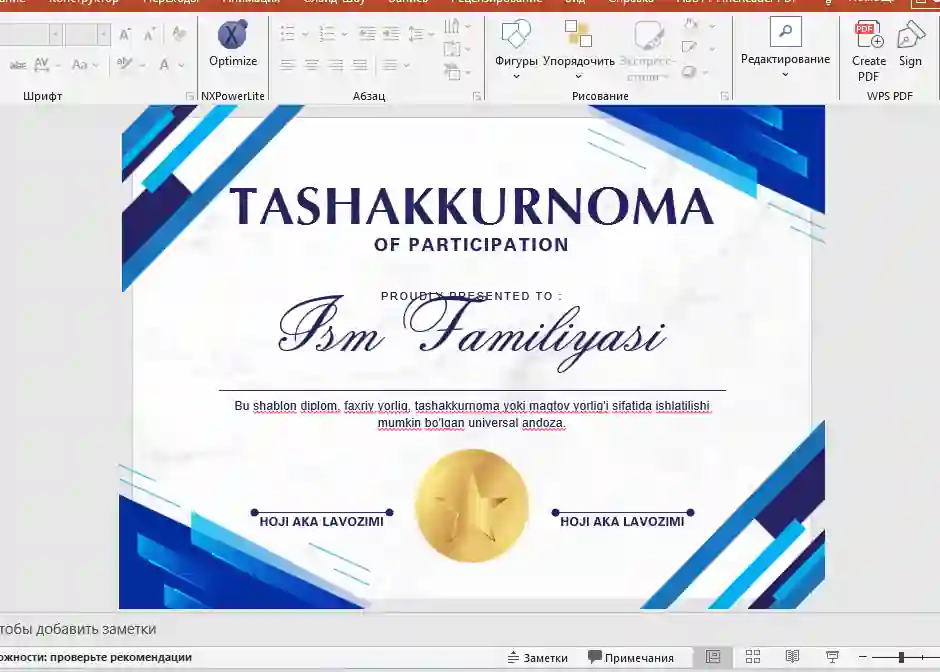Viewport: 940px width, 672px height.
Task: Open the font color A dropdown arrow
Action: [181, 65]
